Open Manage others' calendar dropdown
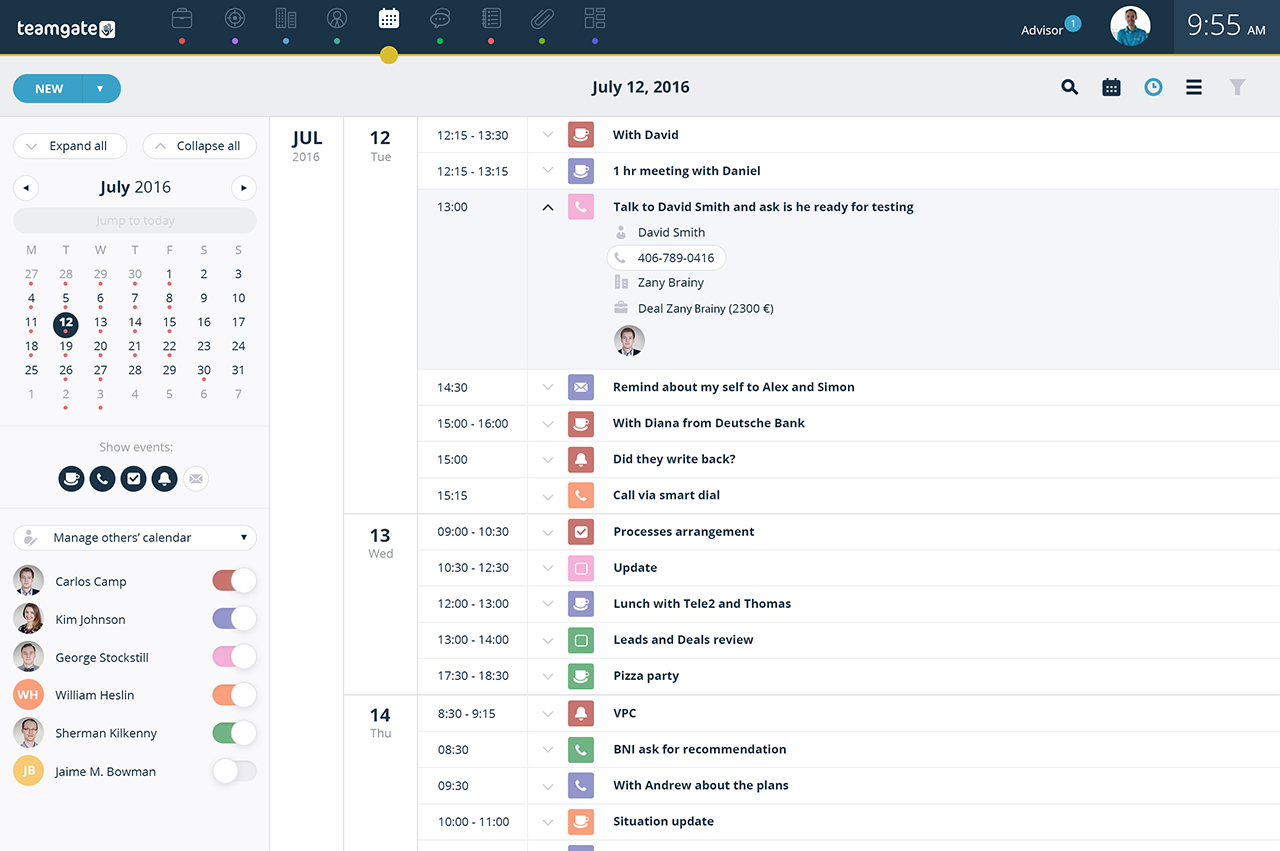 click(x=135, y=538)
